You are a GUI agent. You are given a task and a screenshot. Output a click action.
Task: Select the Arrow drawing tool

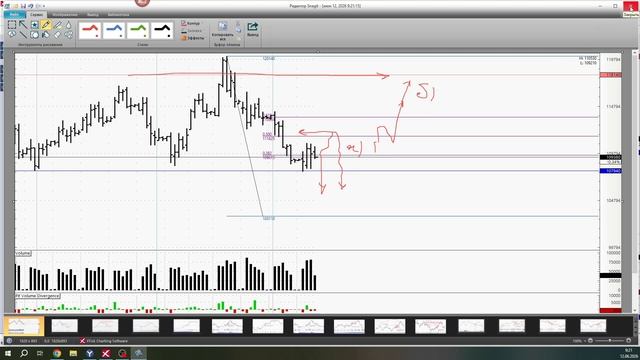[23, 25]
